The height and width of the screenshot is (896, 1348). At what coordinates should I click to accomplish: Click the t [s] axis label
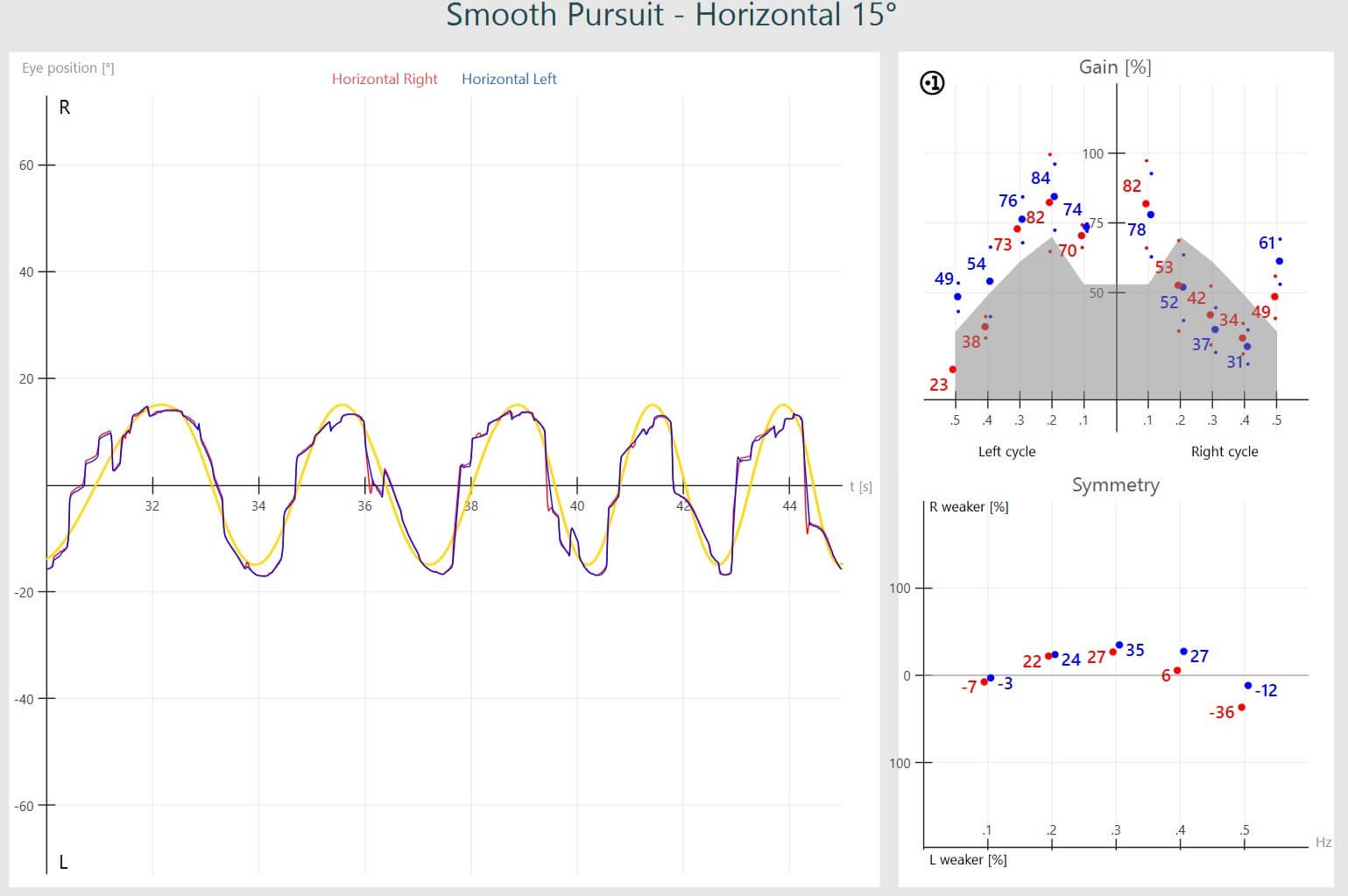(861, 487)
